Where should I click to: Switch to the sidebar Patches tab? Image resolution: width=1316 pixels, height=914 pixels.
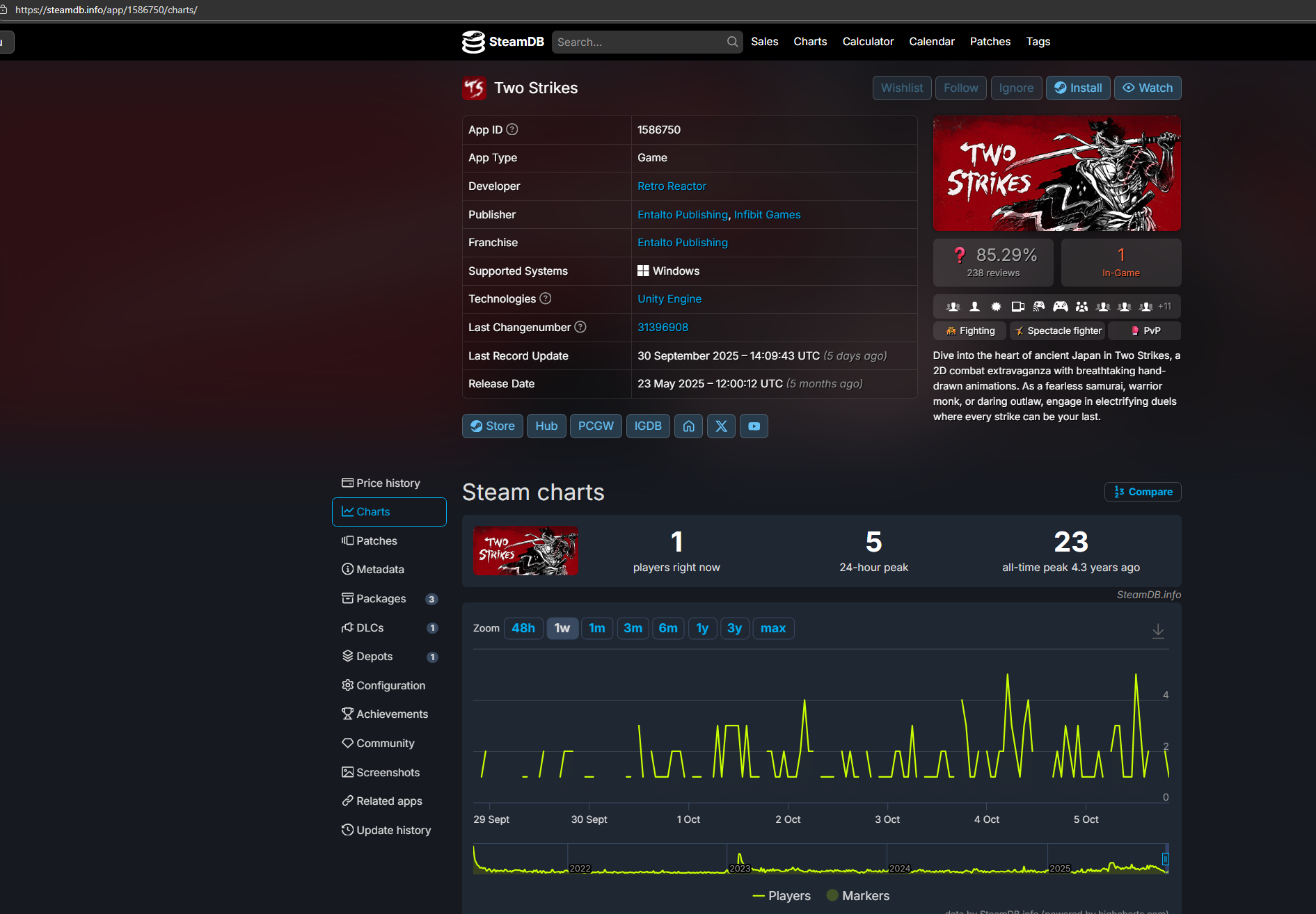tap(389, 540)
